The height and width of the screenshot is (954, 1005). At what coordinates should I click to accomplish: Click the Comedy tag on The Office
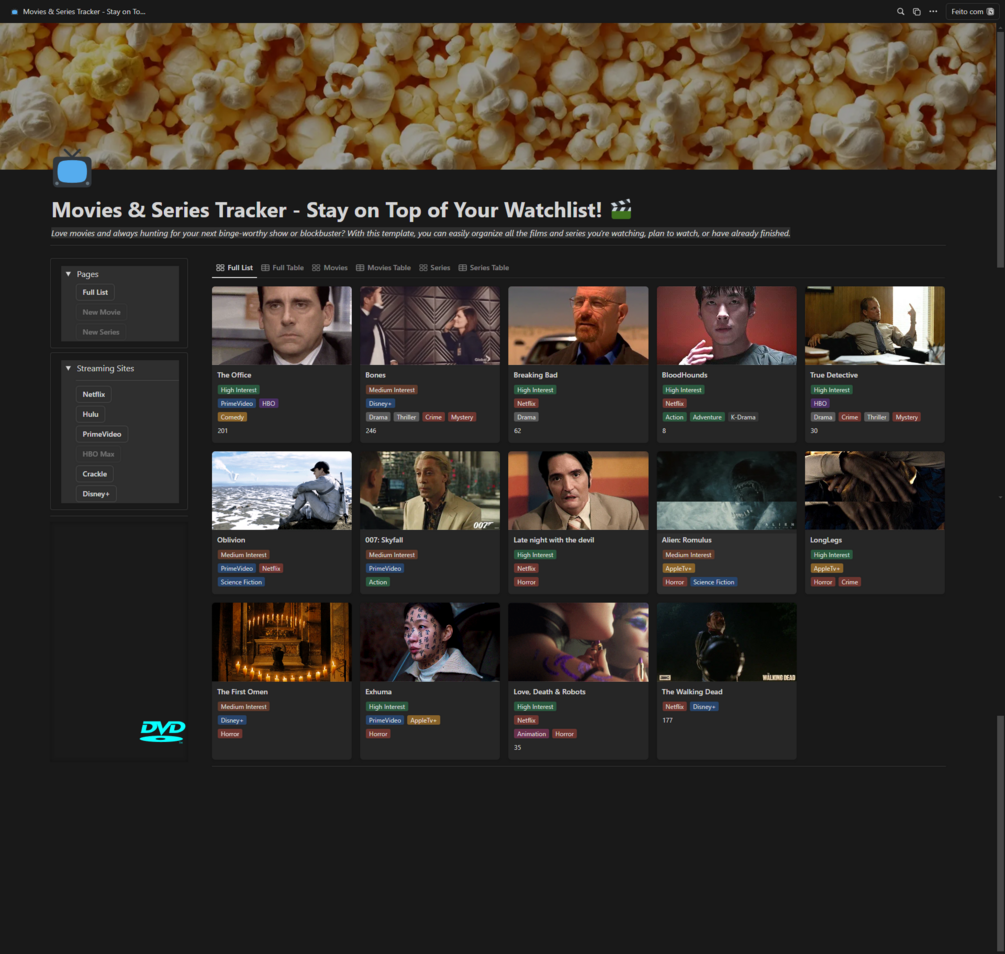pyautogui.click(x=232, y=417)
